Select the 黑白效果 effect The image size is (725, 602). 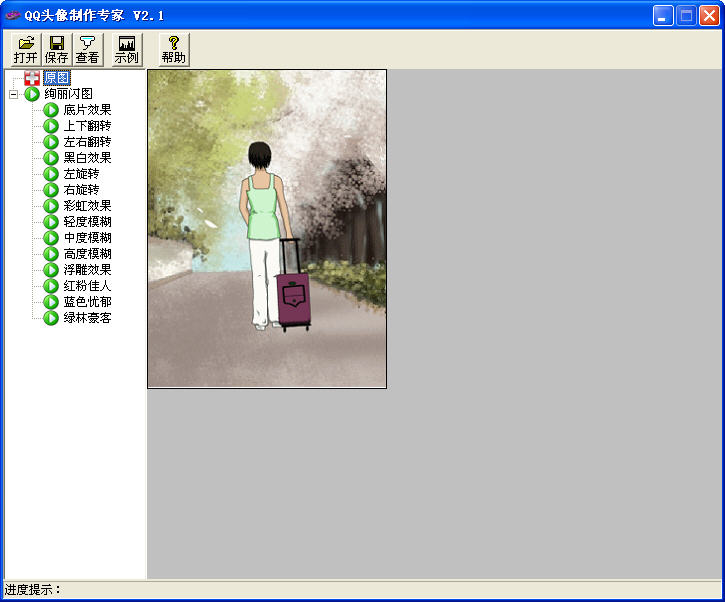pos(87,158)
